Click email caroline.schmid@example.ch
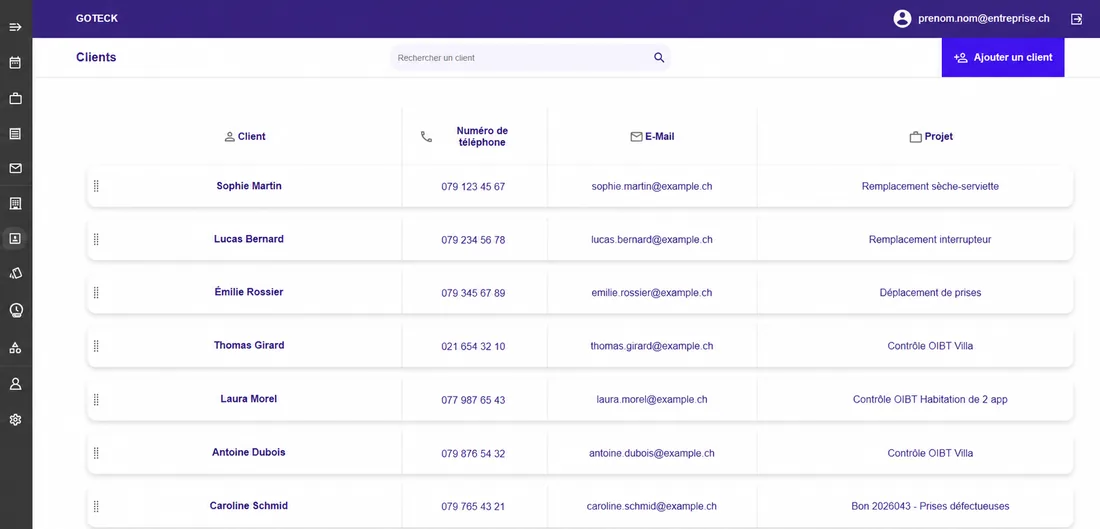Screen dimensions: 1100x529 click(652, 506)
